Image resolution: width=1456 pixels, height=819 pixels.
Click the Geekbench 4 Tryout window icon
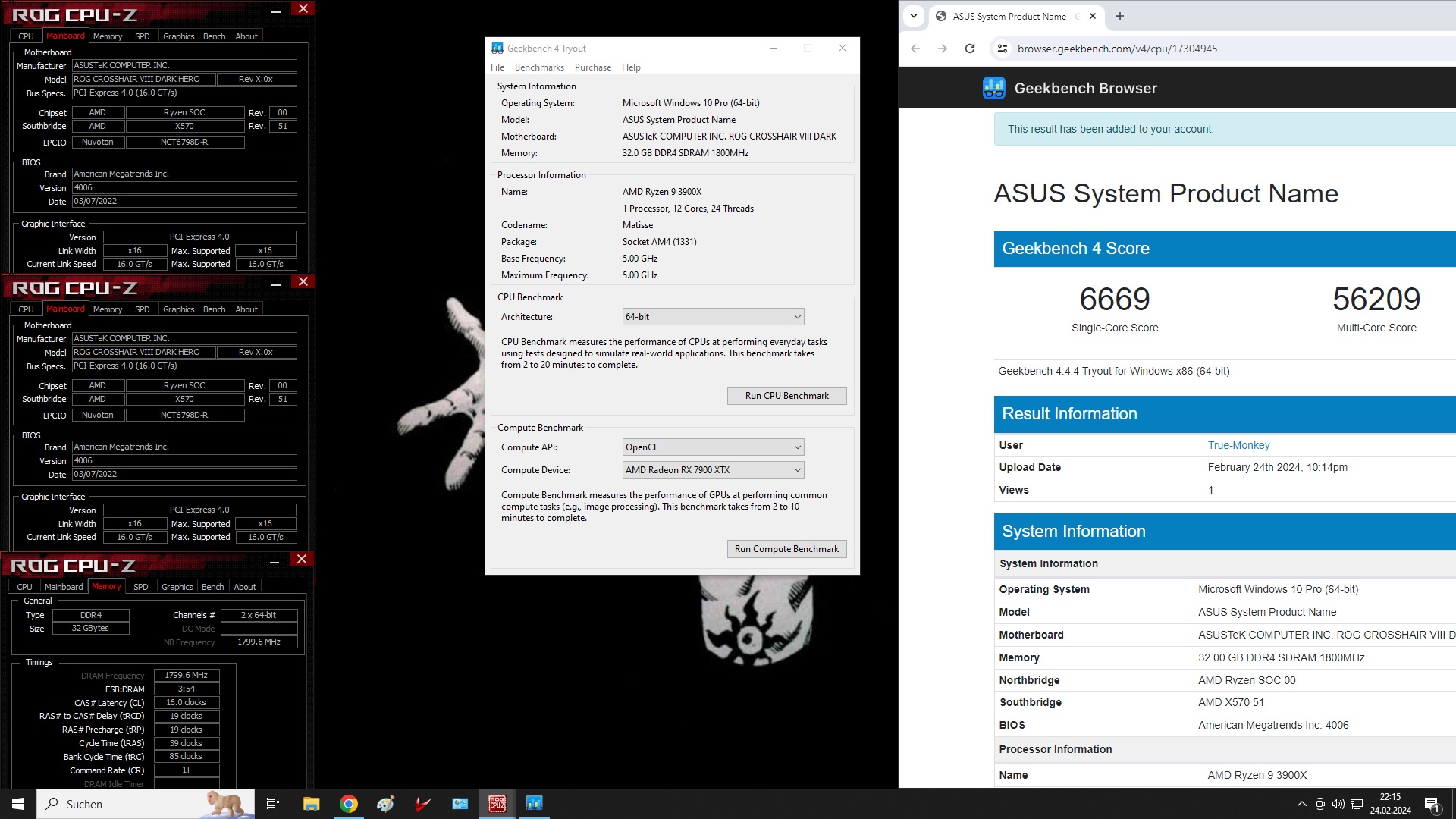[x=497, y=48]
